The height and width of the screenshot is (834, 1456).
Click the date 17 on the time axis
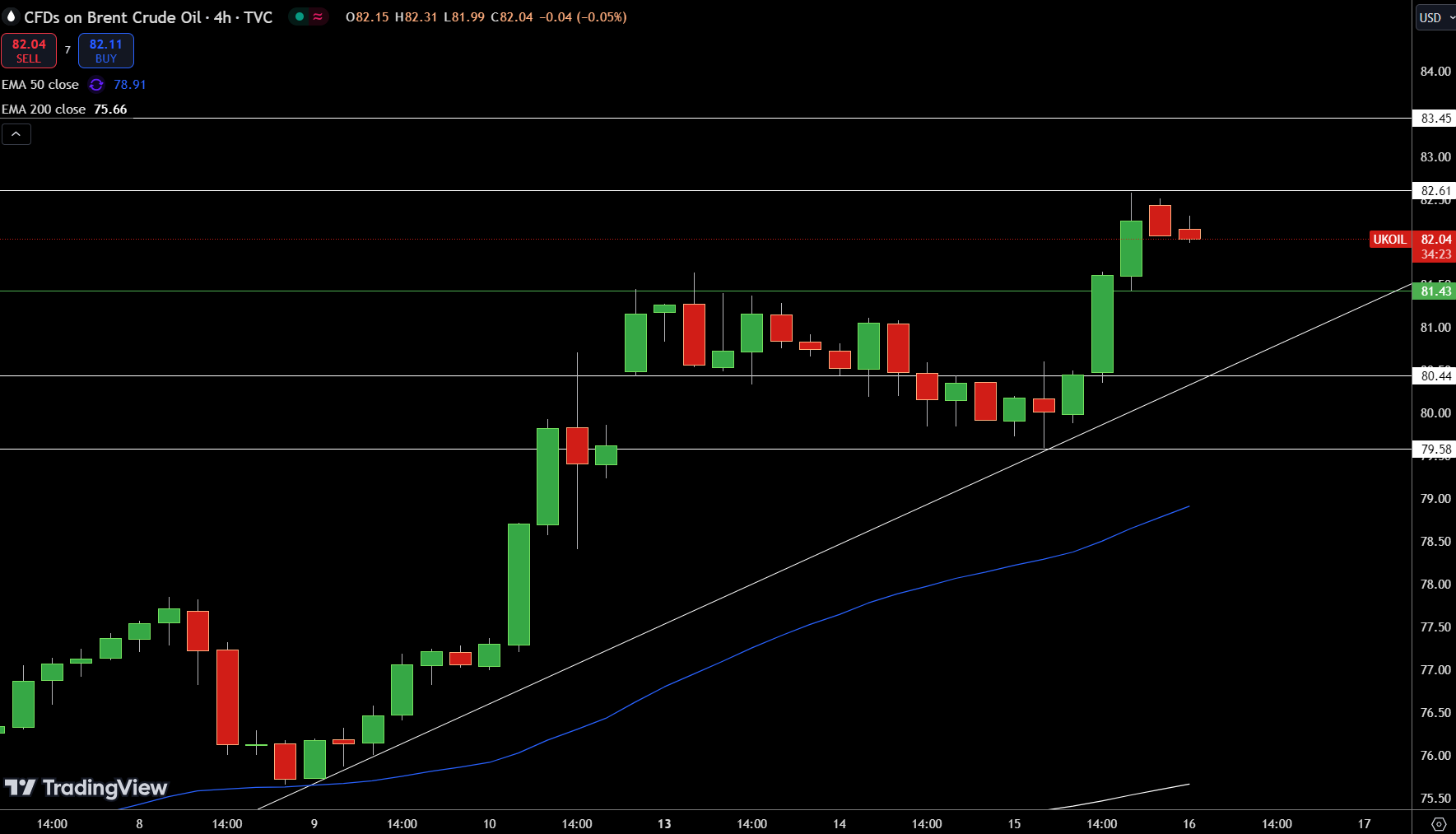(x=1365, y=824)
